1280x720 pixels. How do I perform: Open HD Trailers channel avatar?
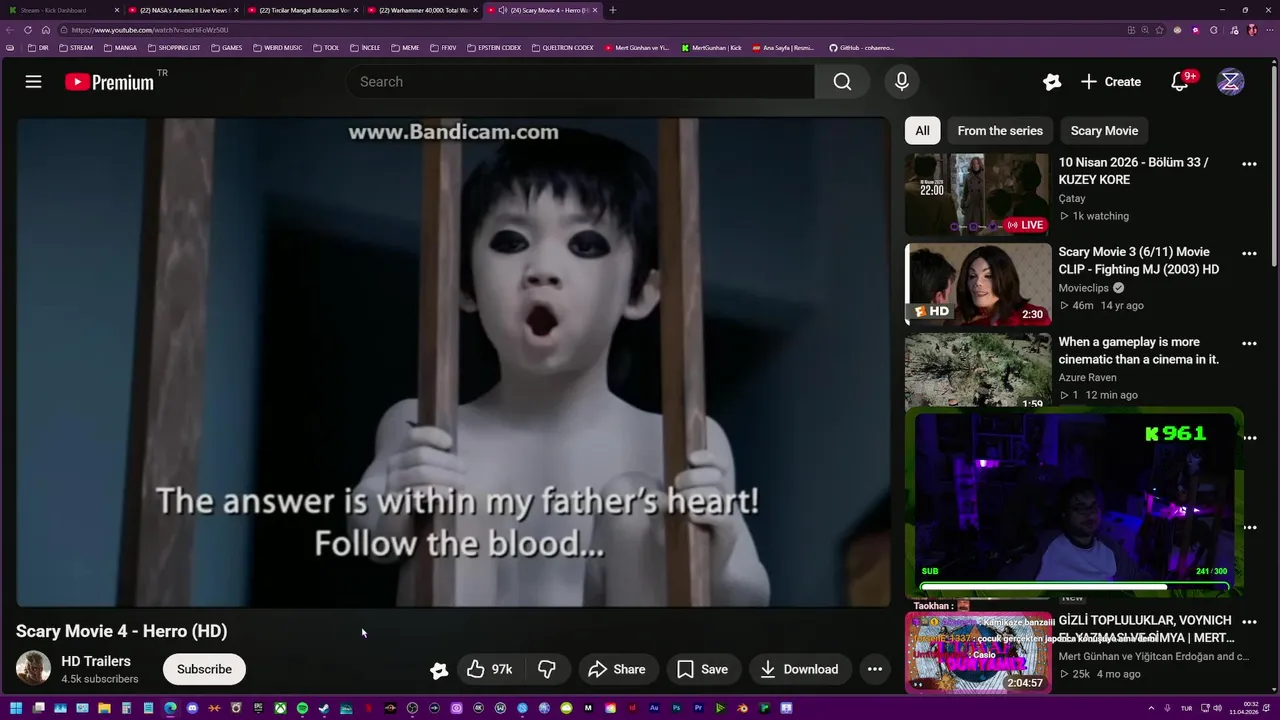tap(33, 668)
